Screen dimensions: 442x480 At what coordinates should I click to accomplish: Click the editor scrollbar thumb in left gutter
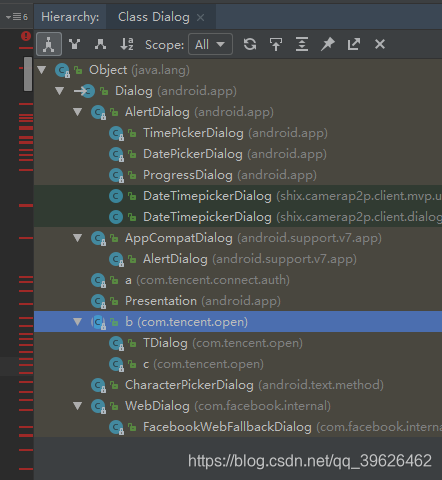pyautogui.click(x=28, y=74)
